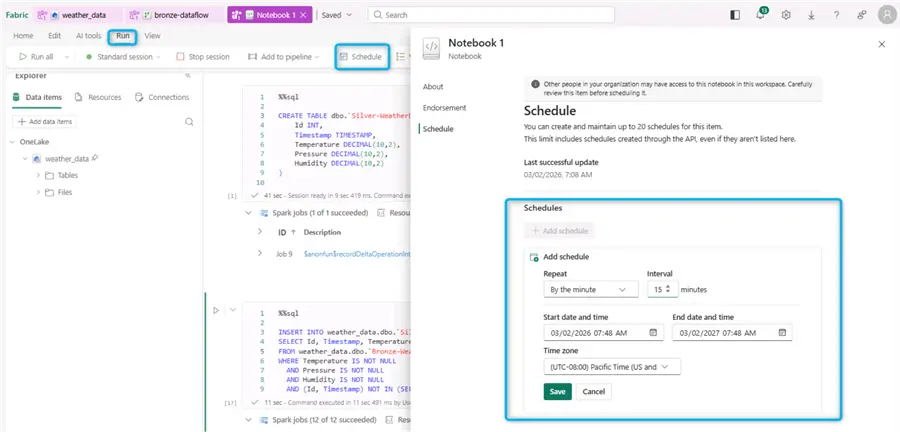Click the Resources icon beside Spark jobs (1 of 1)
The image size is (900, 432).
coord(381,213)
